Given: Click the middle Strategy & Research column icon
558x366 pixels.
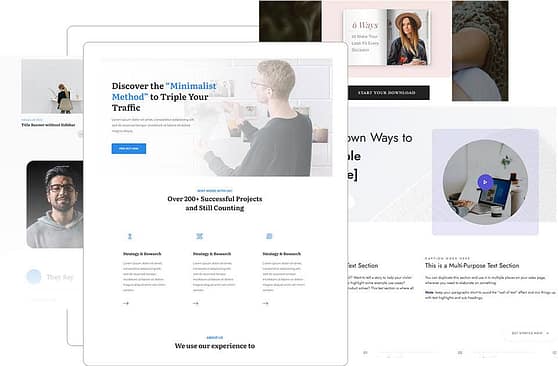Looking at the screenshot, I should tap(200, 236).
